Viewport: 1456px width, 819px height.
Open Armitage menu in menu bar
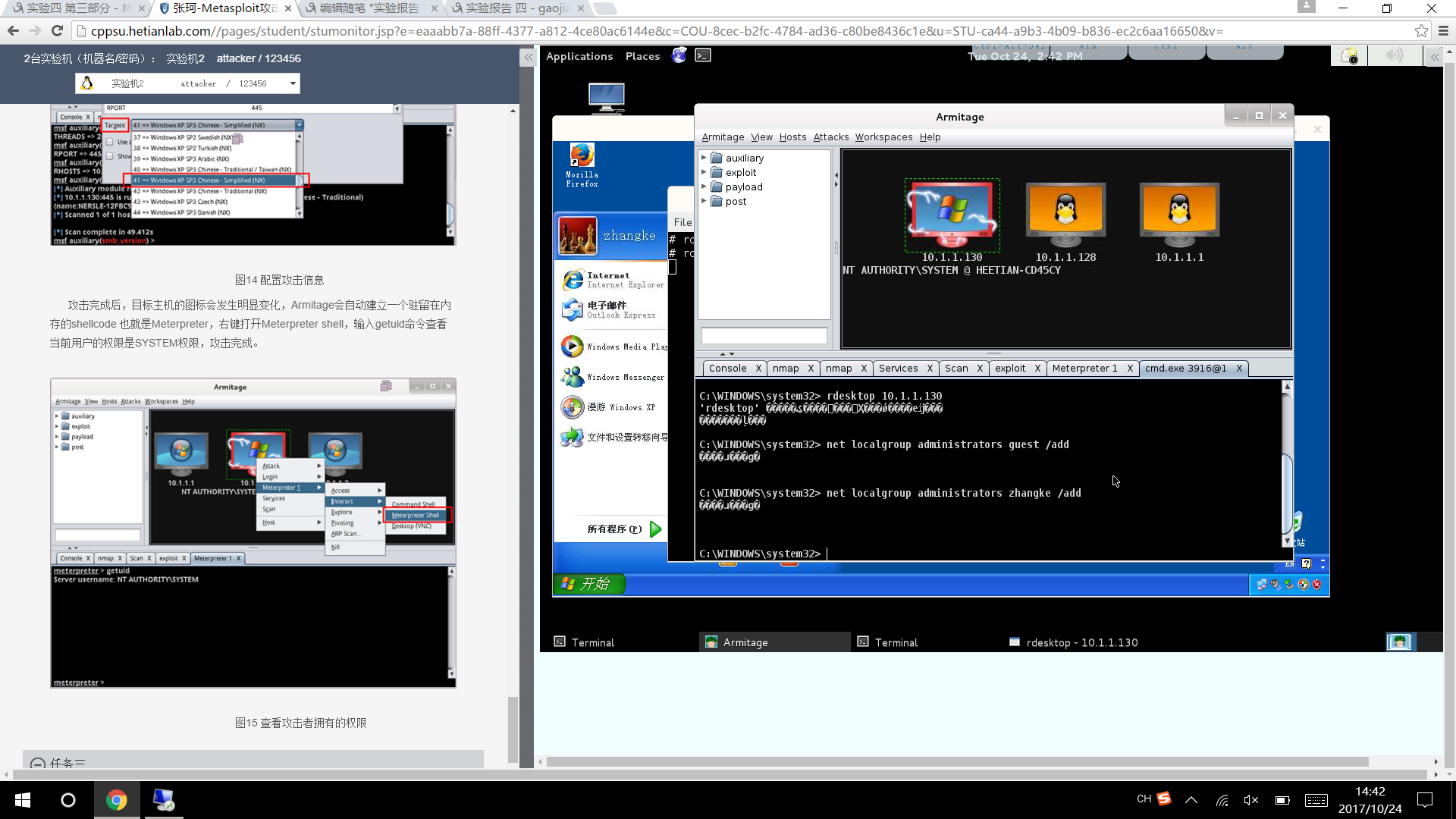(x=723, y=137)
